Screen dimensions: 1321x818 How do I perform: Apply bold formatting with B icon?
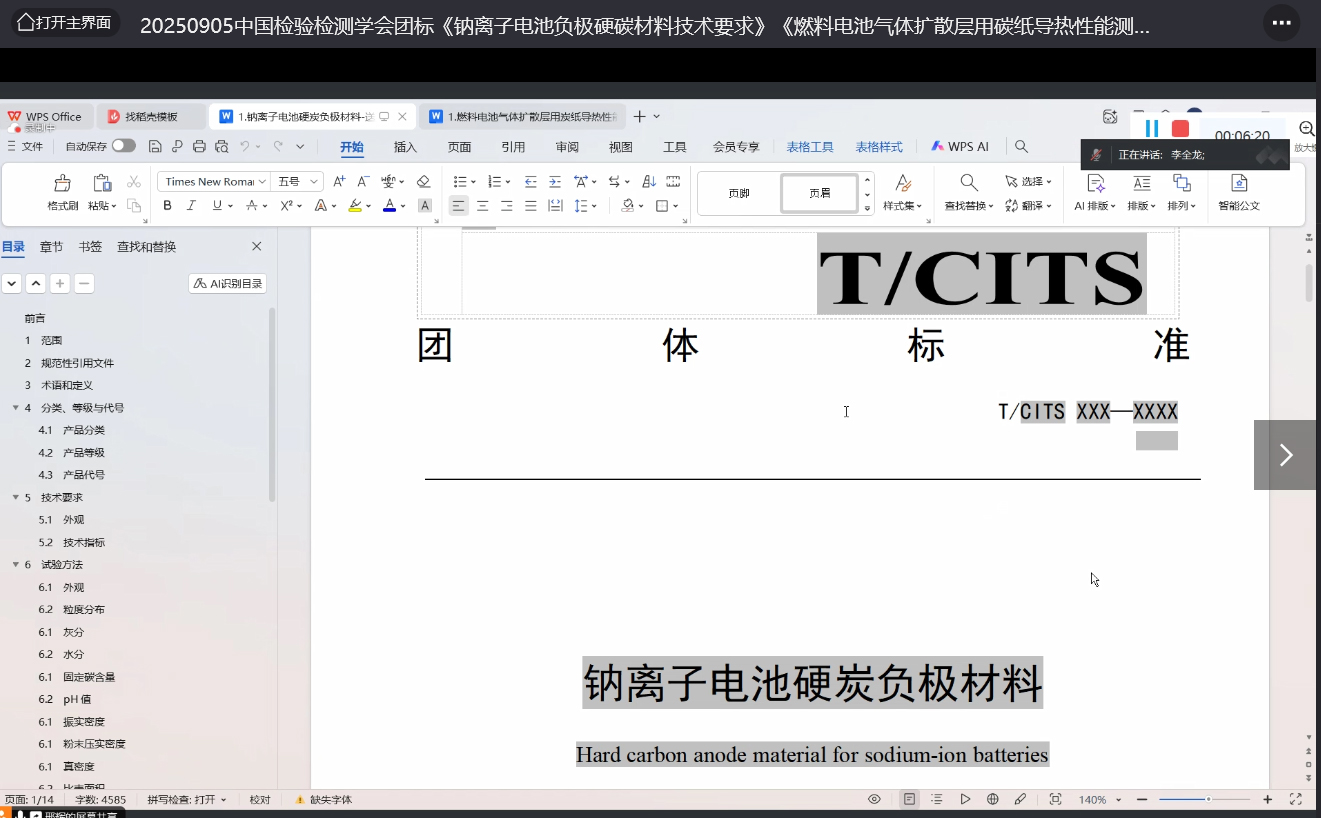(167, 206)
